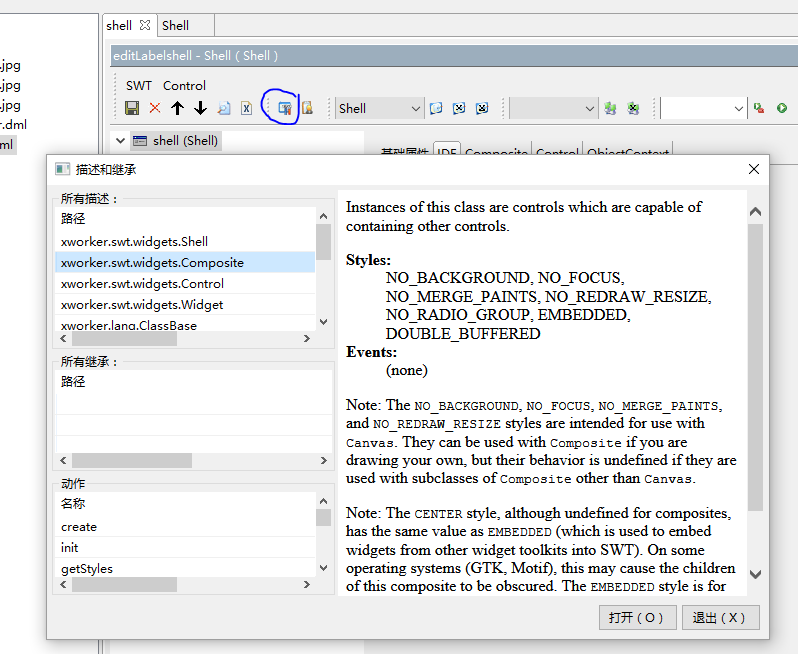
Task: Select xworker.lang.ClassBase row
Action: [185, 324]
